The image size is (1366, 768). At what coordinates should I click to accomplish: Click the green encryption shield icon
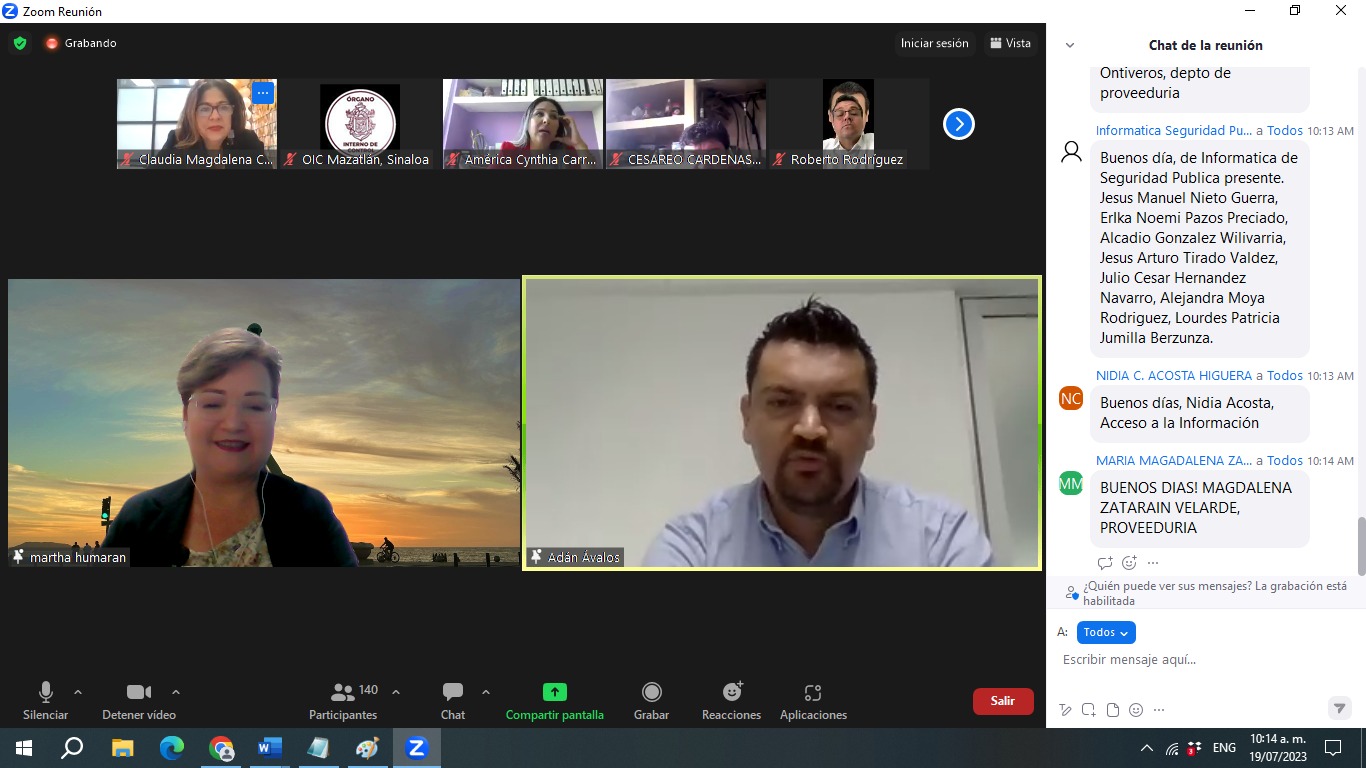click(20, 43)
